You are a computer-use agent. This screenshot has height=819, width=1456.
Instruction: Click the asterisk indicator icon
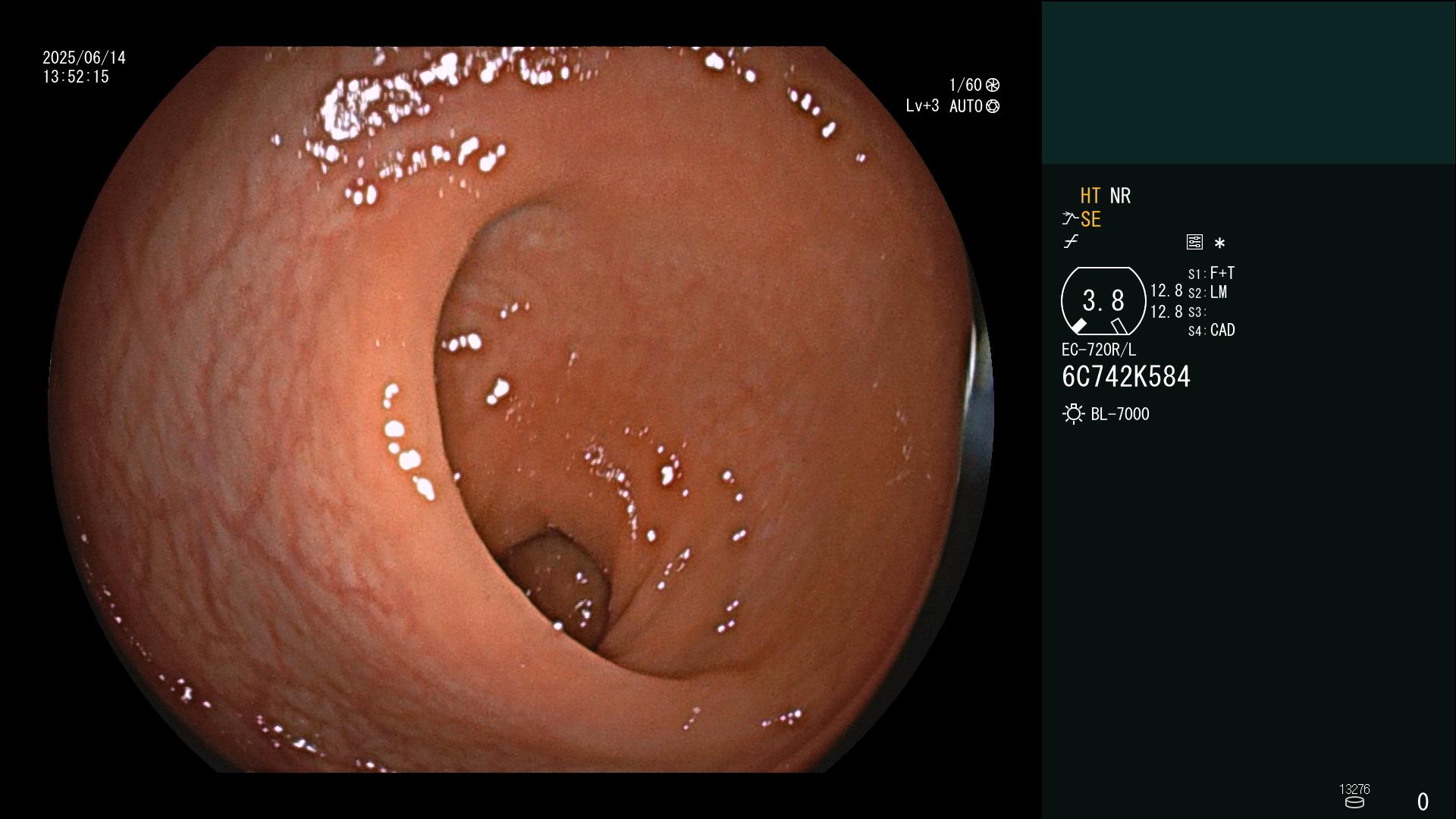tap(1219, 243)
